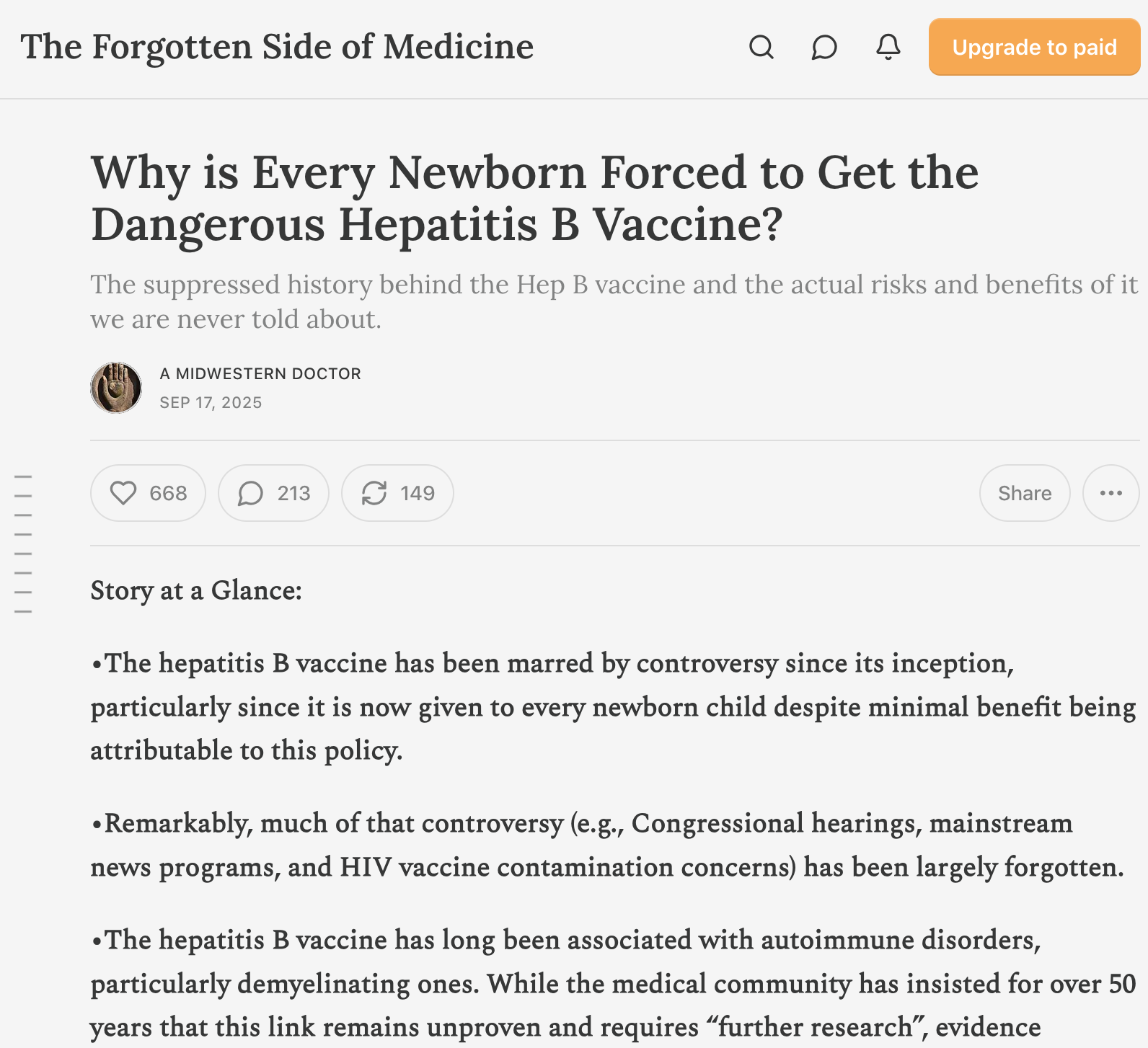The width and height of the screenshot is (1148, 1048).
Task: Restack the post using the 149 button
Action: pyautogui.click(x=397, y=493)
